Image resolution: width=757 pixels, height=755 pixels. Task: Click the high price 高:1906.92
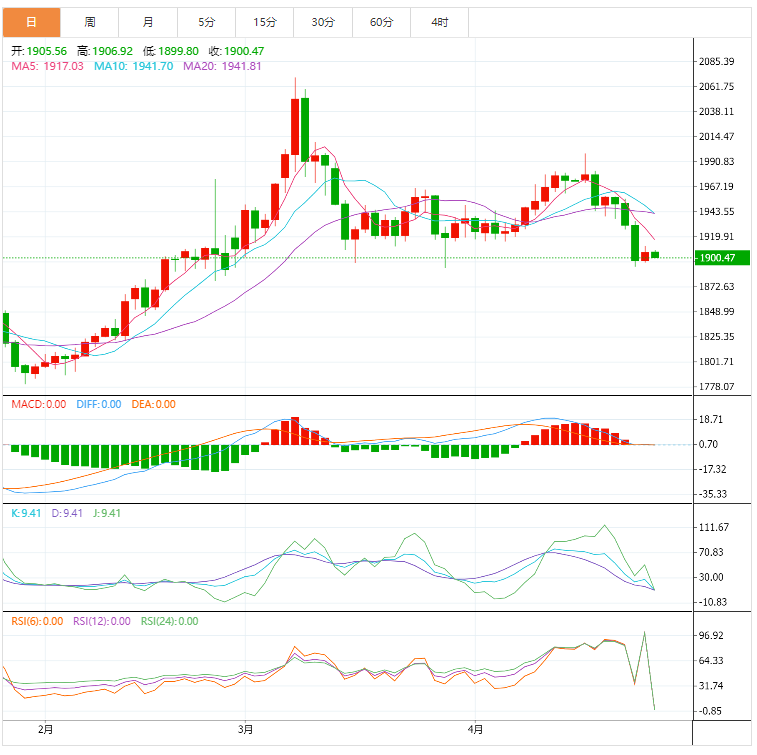(x=105, y=51)
